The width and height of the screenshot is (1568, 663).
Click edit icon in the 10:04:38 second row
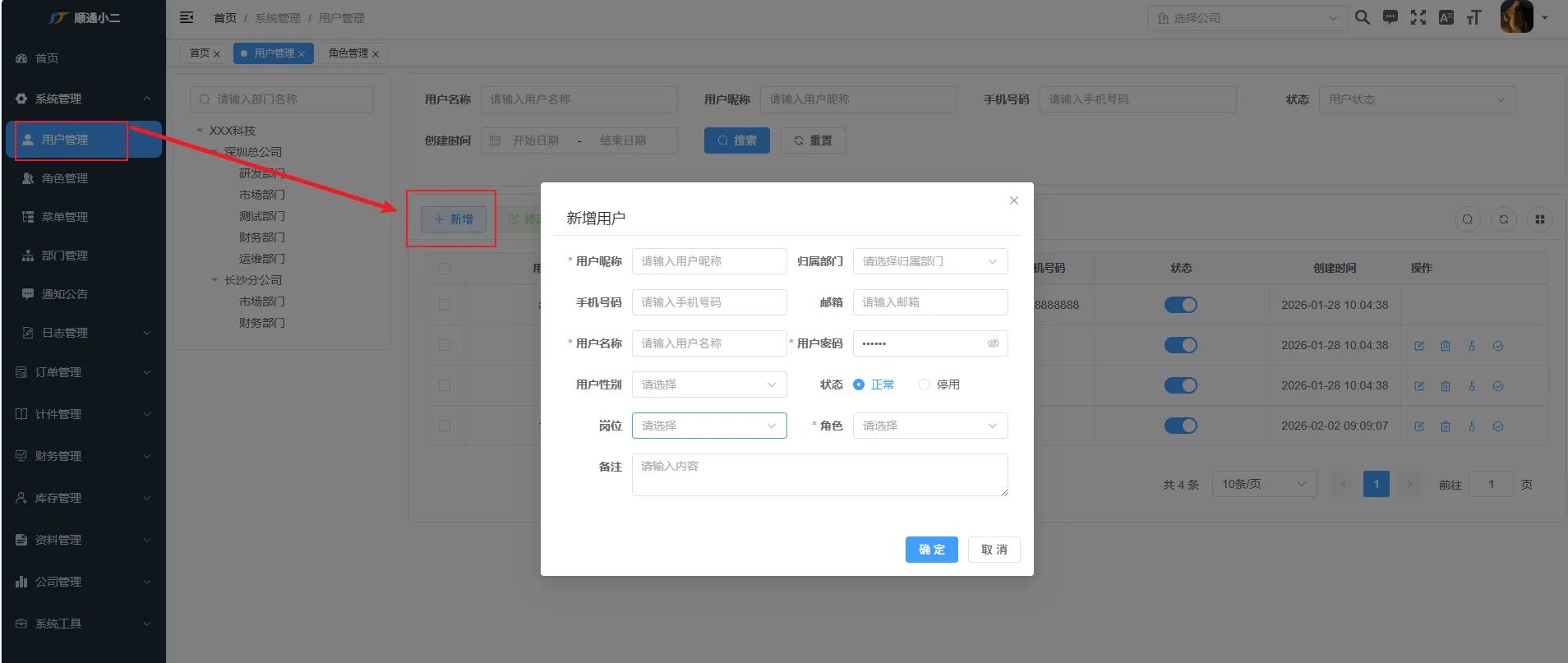pyautogui.click(x=1418, y=346)
